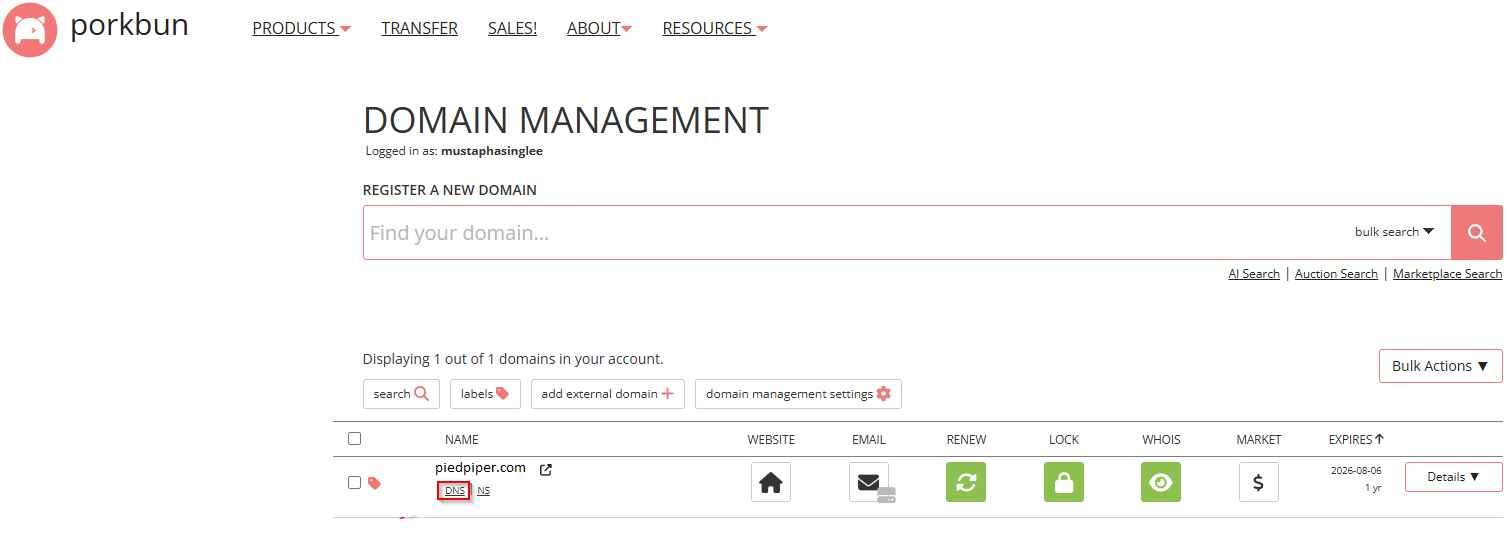Click the DNS link under piedpiper.com

(455, 491)
